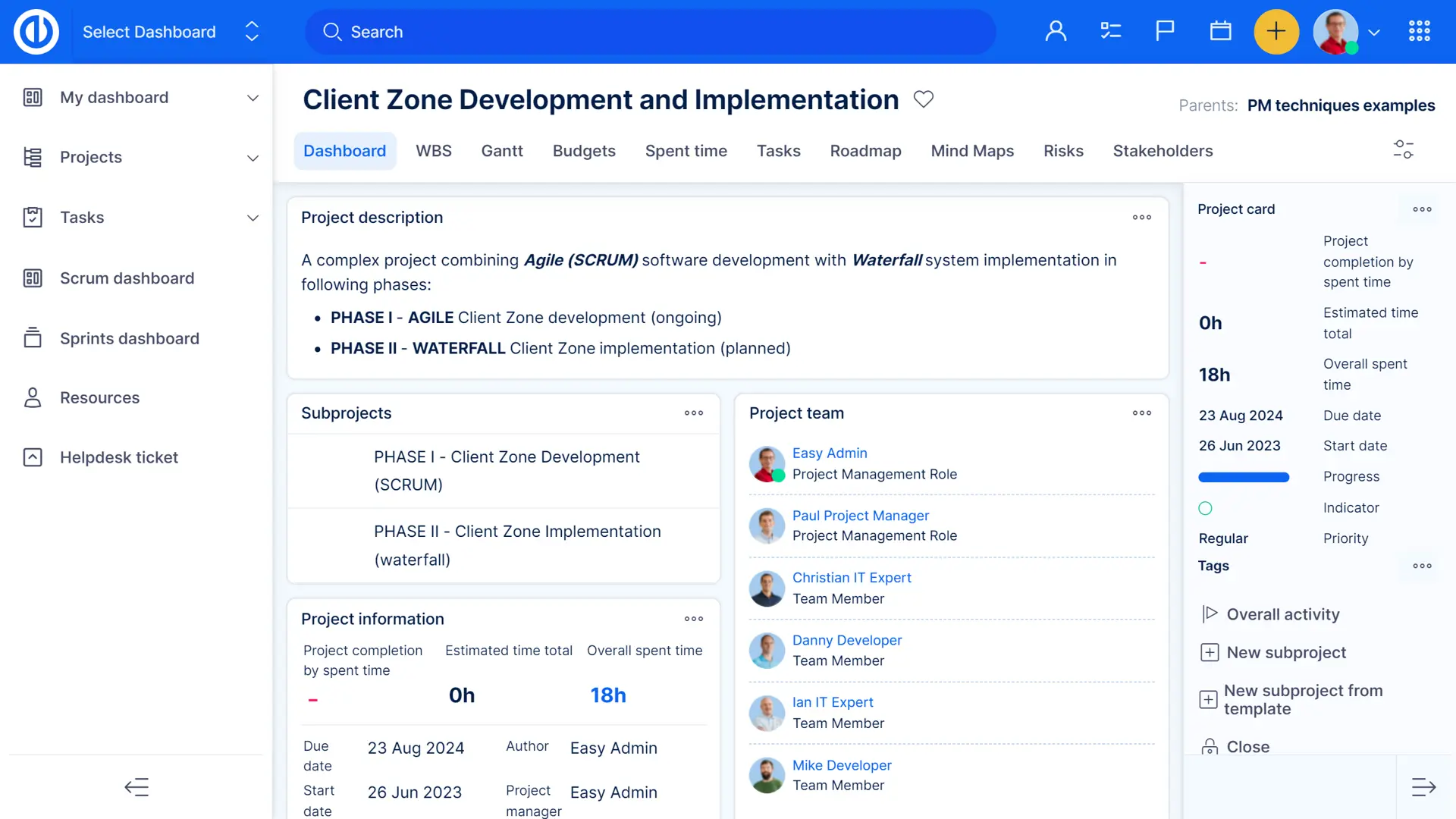Open the Select Dashboard dropdown
Screen dimensions: 1456x819
(x=171, y=32)
